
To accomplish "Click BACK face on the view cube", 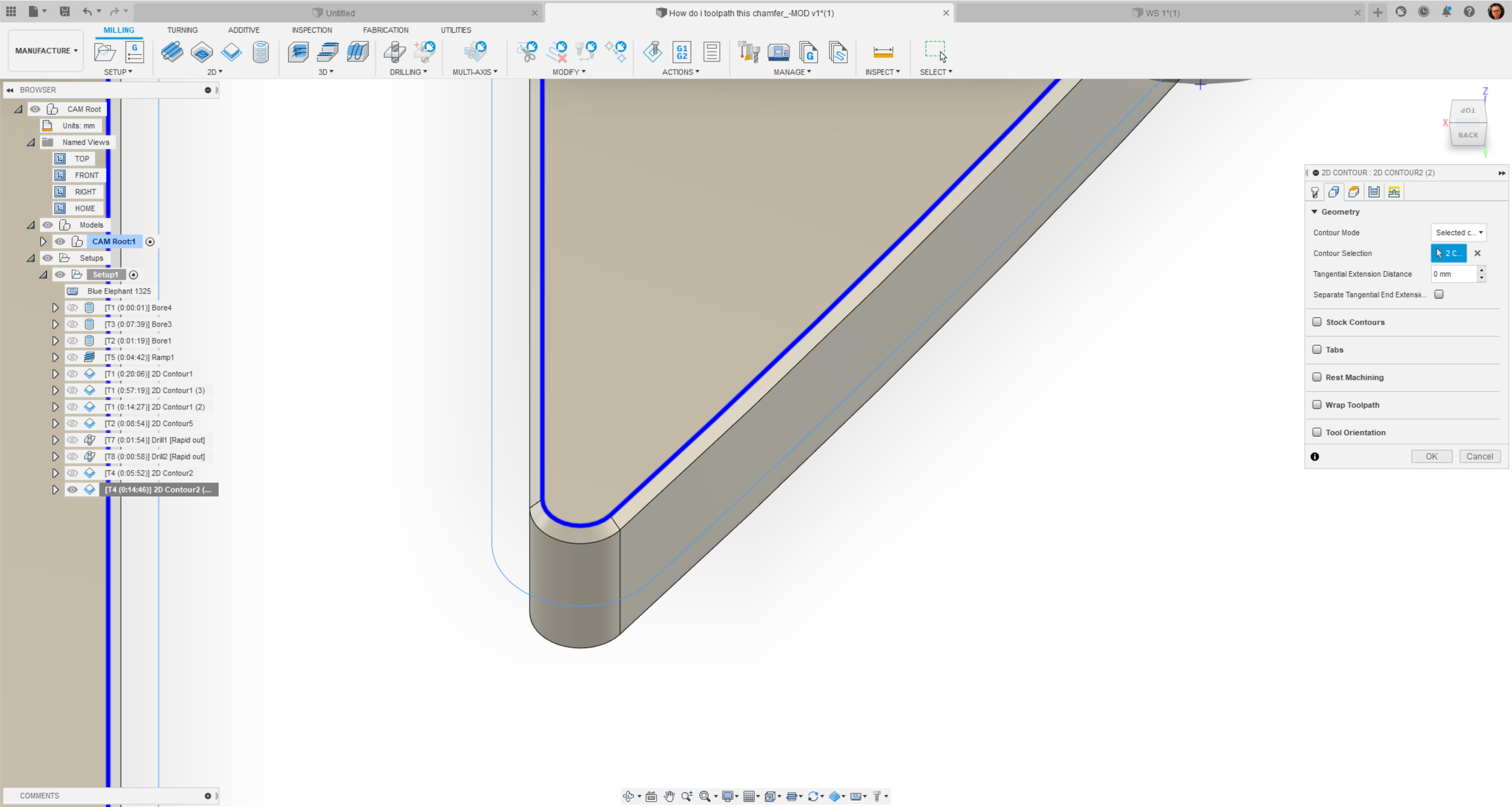I will [x=1468, y=135].
